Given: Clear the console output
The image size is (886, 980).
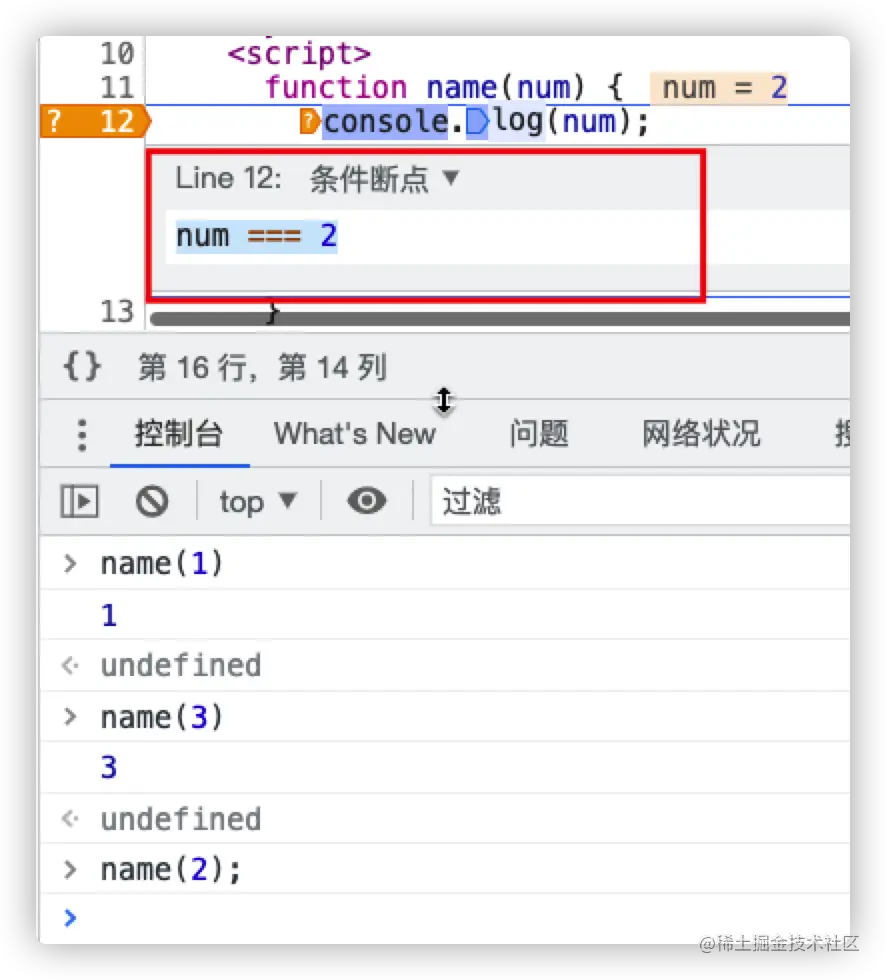Looking at the screenshot, I should pyautogui.click(x=152, y=501).
